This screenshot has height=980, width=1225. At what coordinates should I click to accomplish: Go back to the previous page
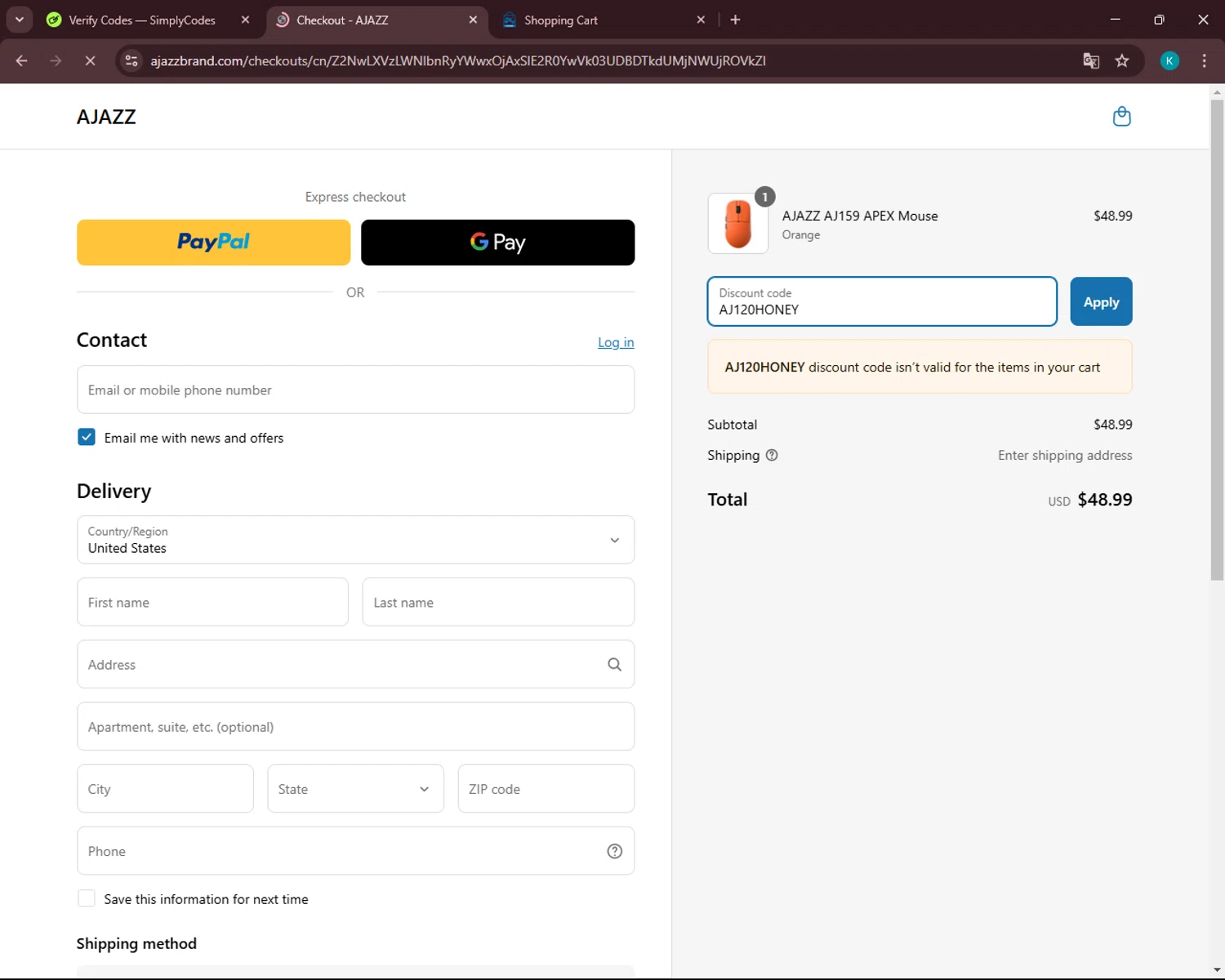pos(22,60)
